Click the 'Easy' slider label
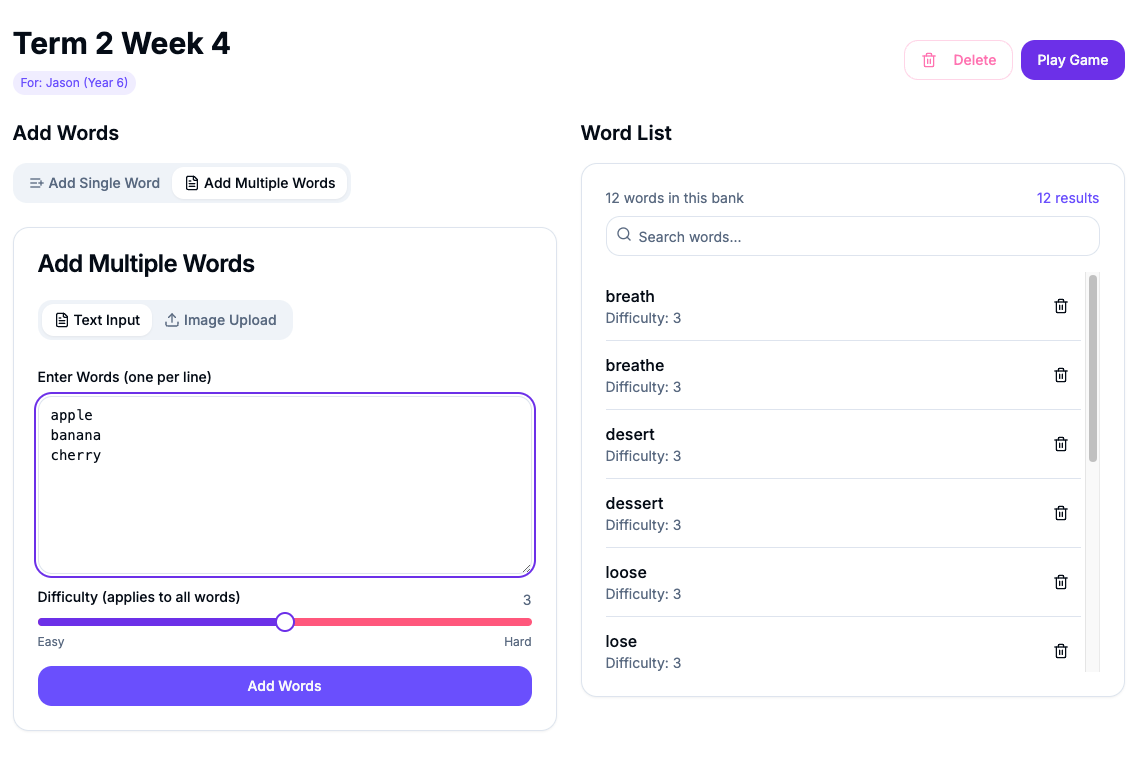The height and width of the screenshot is (764, 1140). [x=51, y=642]
